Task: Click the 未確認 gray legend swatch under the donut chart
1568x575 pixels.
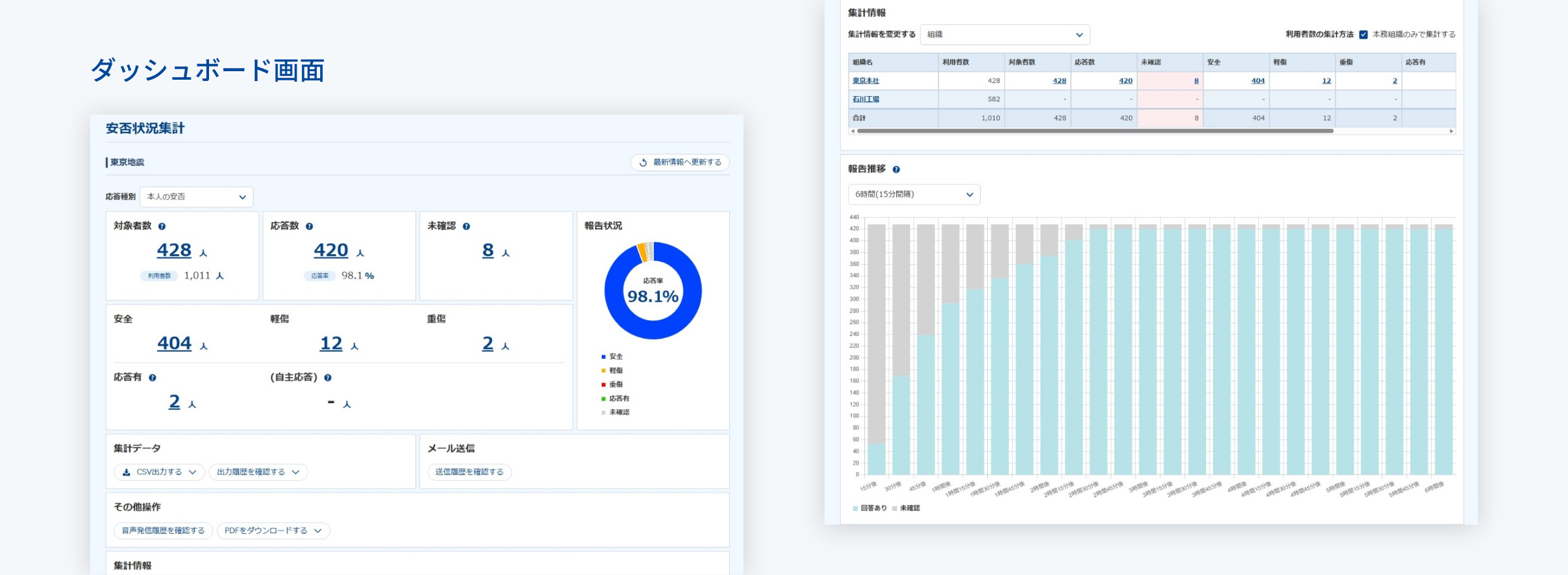Action: click(x=604, y=412)
